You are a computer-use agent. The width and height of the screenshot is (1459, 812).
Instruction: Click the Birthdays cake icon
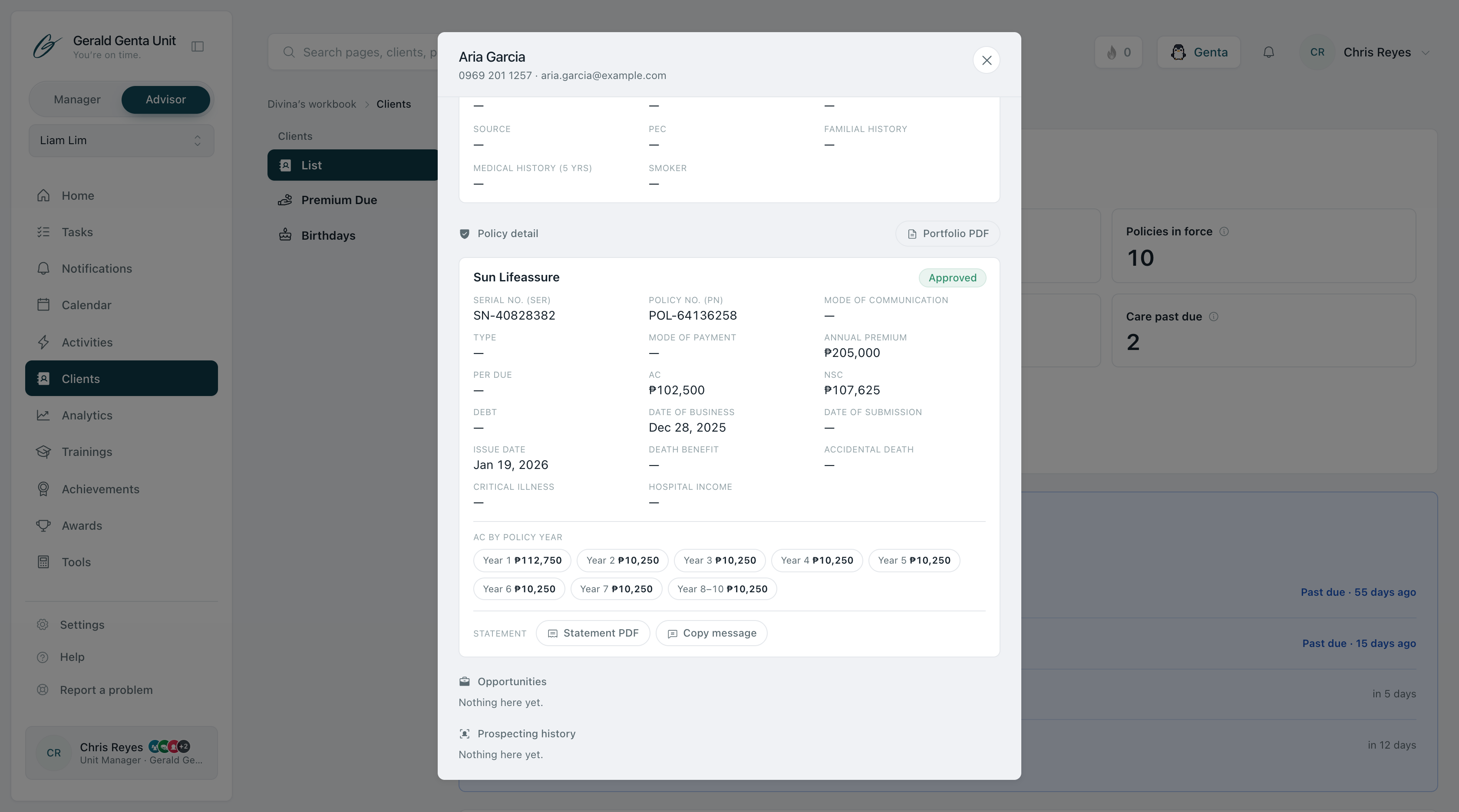(285, 235)
